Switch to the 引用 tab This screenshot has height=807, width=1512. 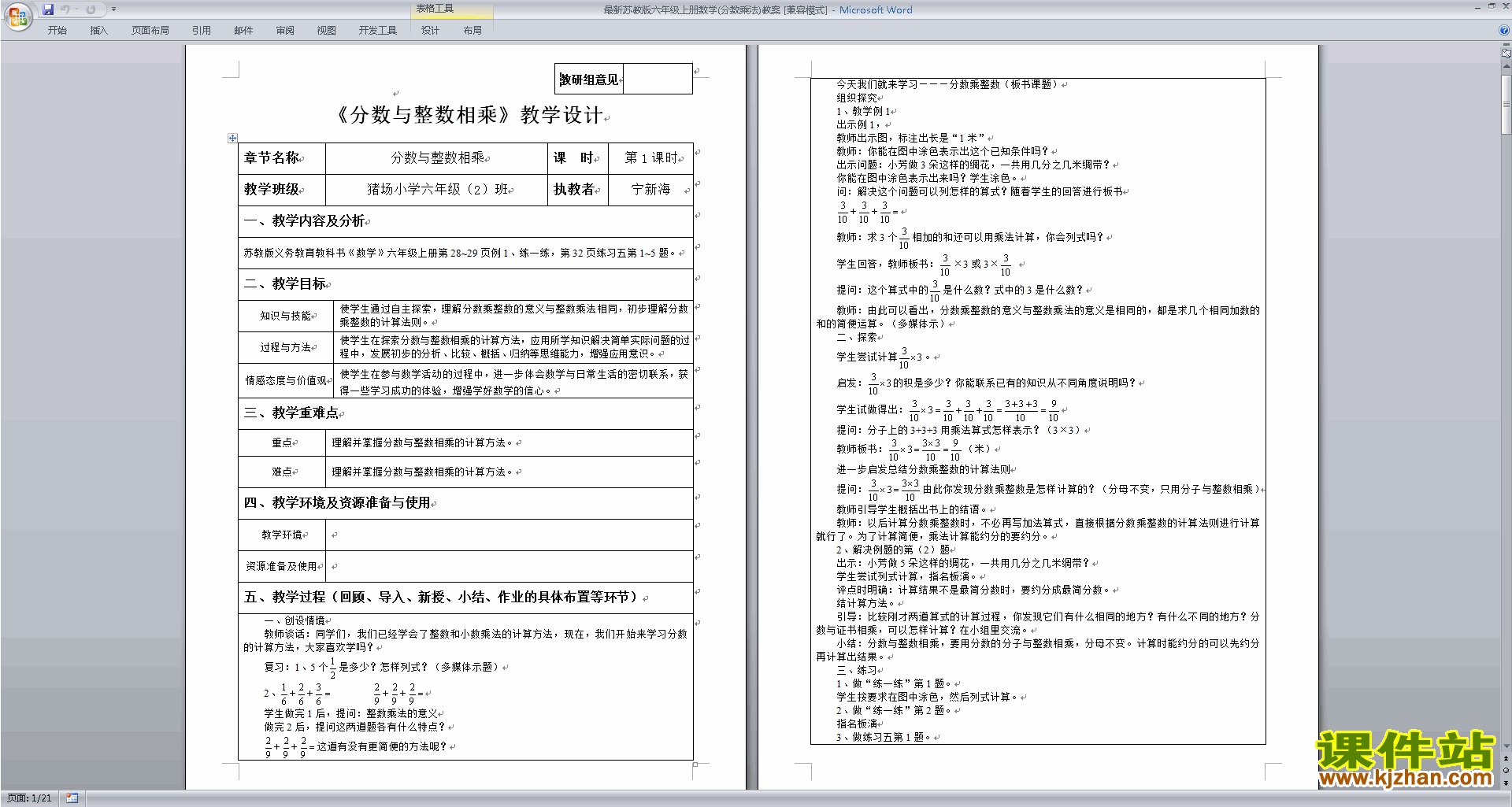point(202,30)
